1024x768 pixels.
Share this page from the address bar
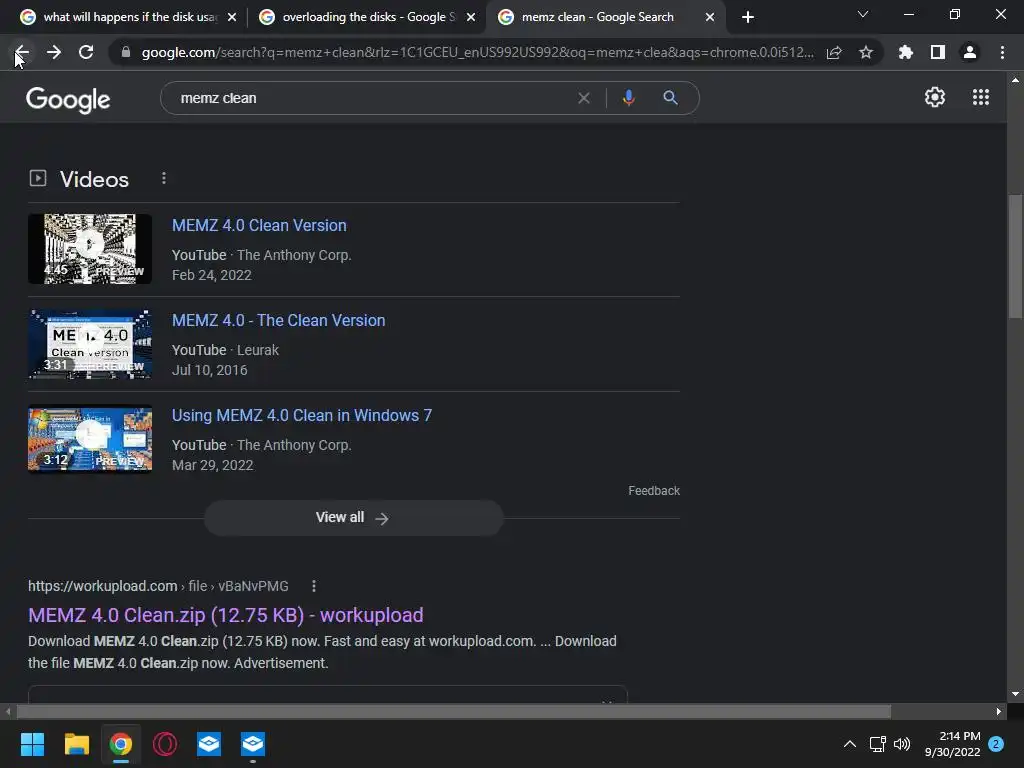click(834, 52)
